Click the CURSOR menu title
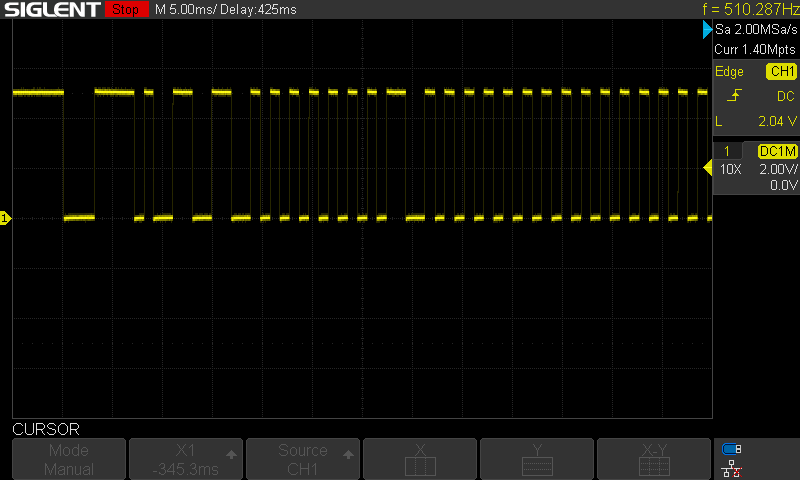This screenshot has height=480, width=800. [x=46, y=429]
